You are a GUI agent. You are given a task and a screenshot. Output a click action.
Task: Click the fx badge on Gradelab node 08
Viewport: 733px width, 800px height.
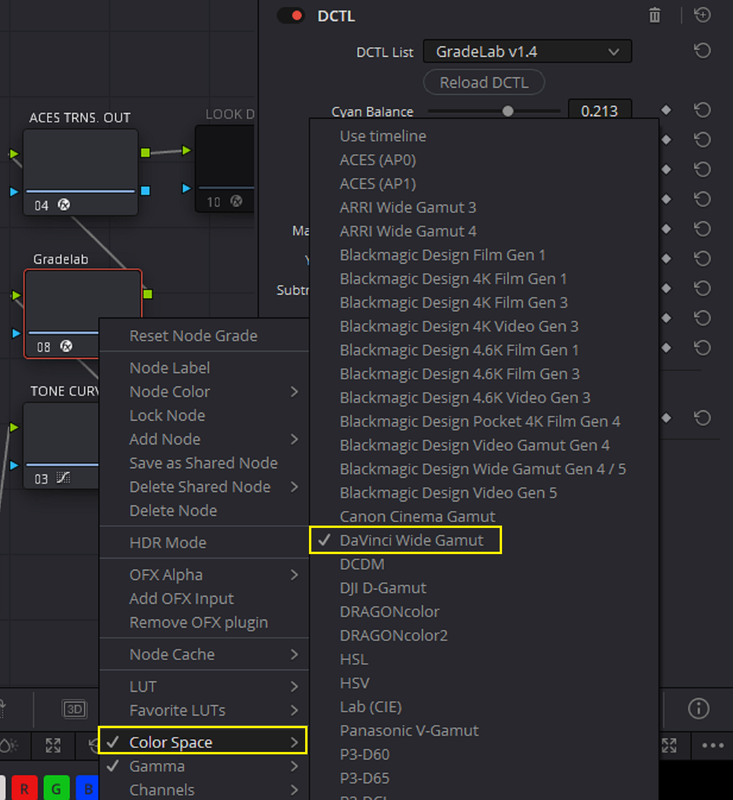click(66, 346)
